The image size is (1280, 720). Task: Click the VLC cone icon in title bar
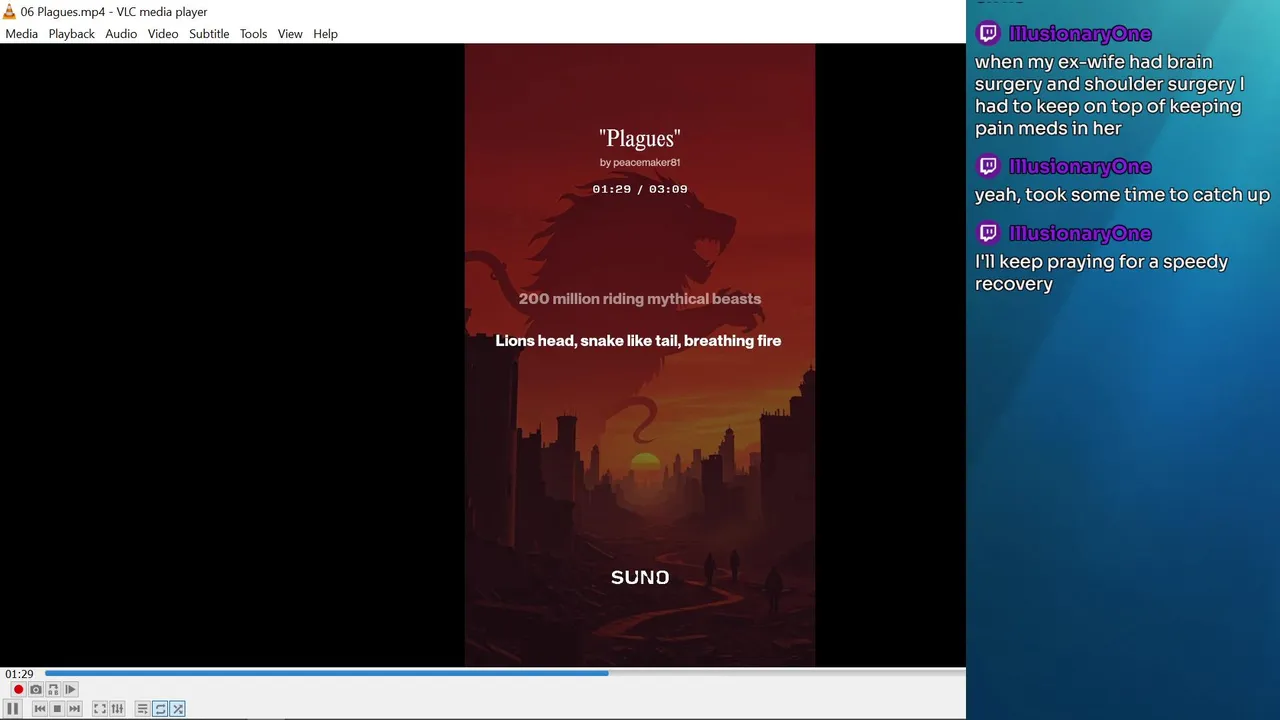[x=9, y=12]
